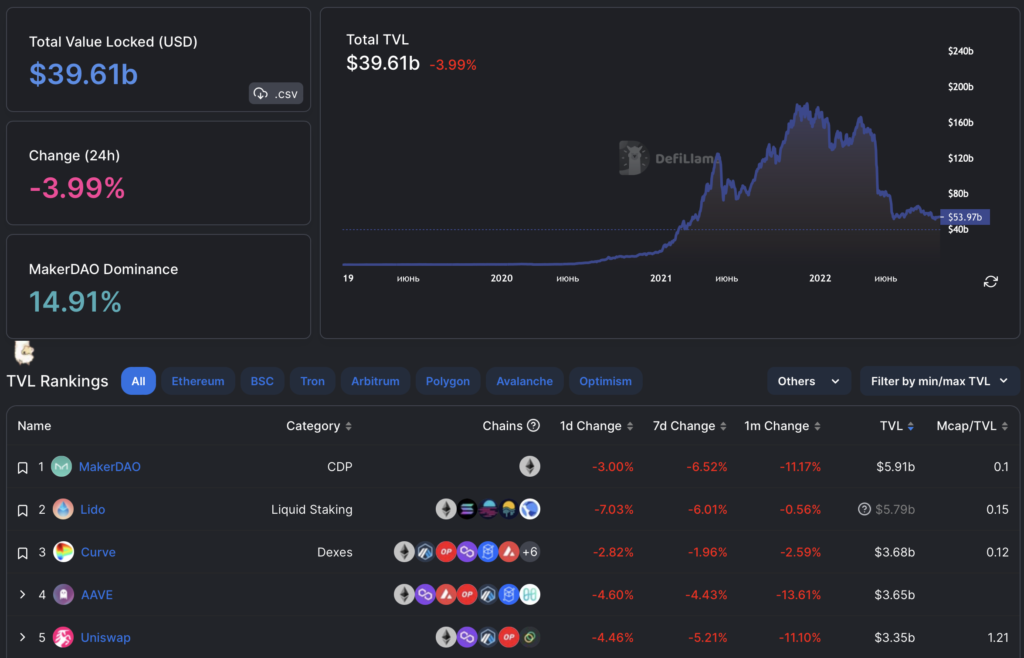Click the $53.97b marker on chart

965,217
